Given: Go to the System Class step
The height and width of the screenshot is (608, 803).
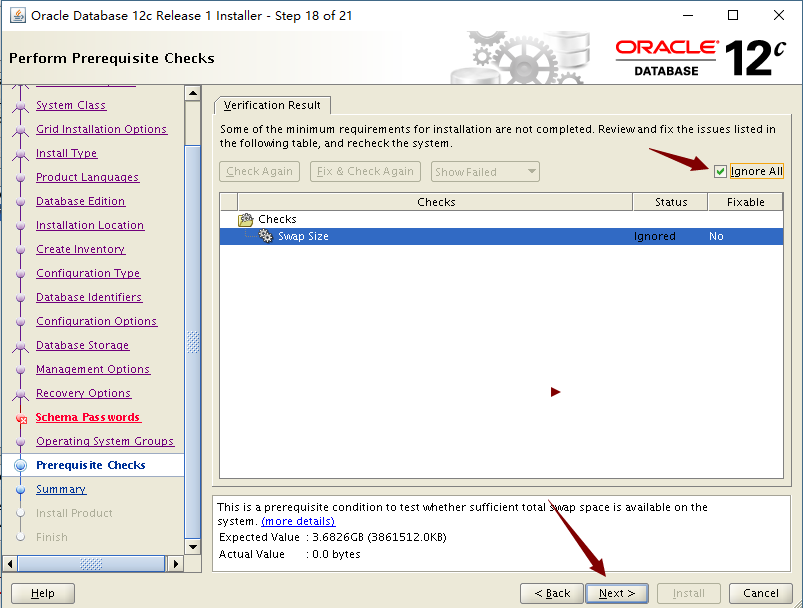Looking at the screenshot, I should click(x=71, y=105).
